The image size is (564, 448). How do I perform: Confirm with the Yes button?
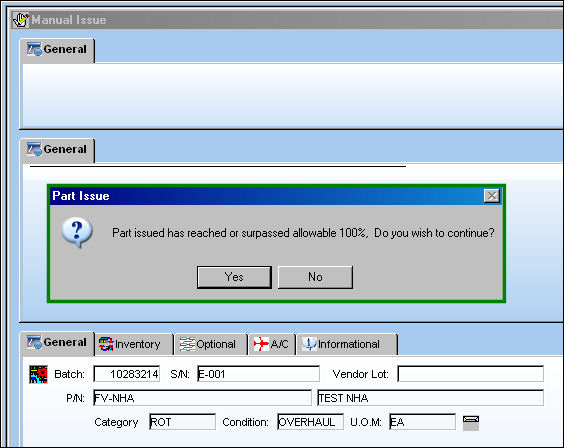(234, 277)
